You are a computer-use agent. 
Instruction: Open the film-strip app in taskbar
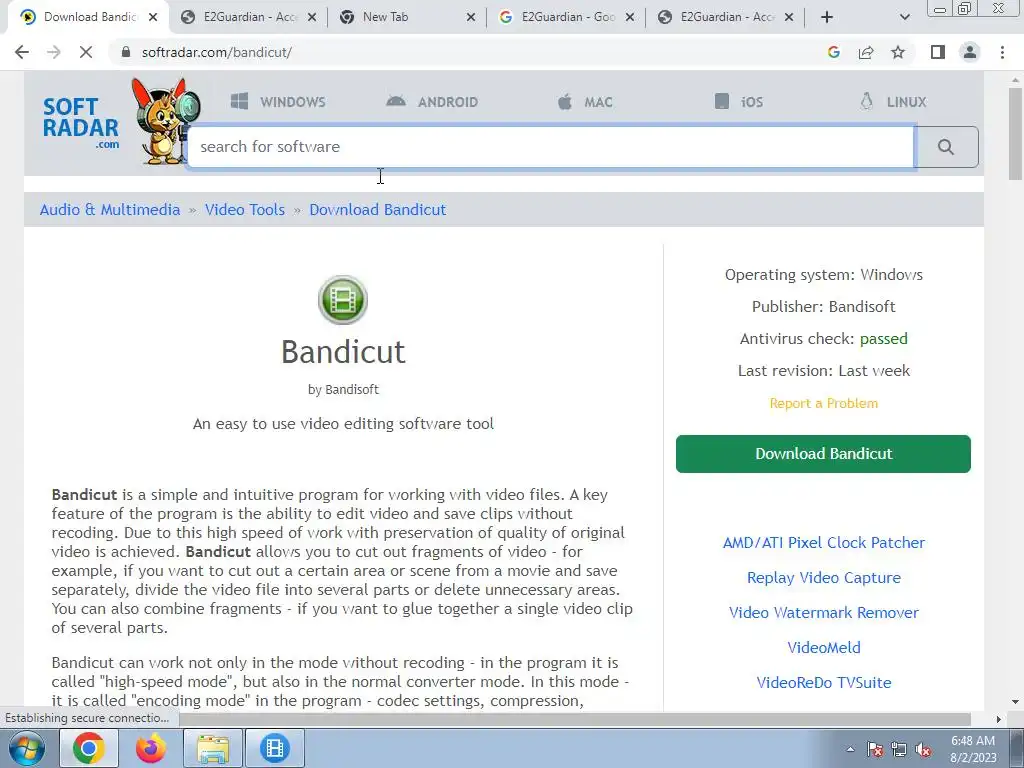tap(275, 748)
